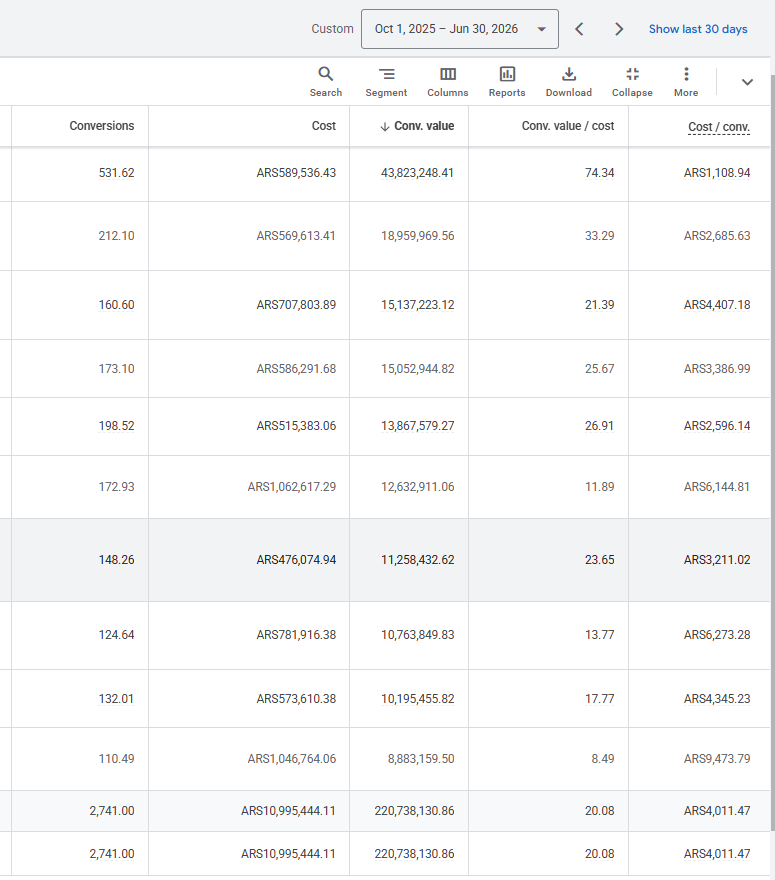Screen dimensions: 775x880
Task: Sort by Conv. value column
Action: (417, 126)
